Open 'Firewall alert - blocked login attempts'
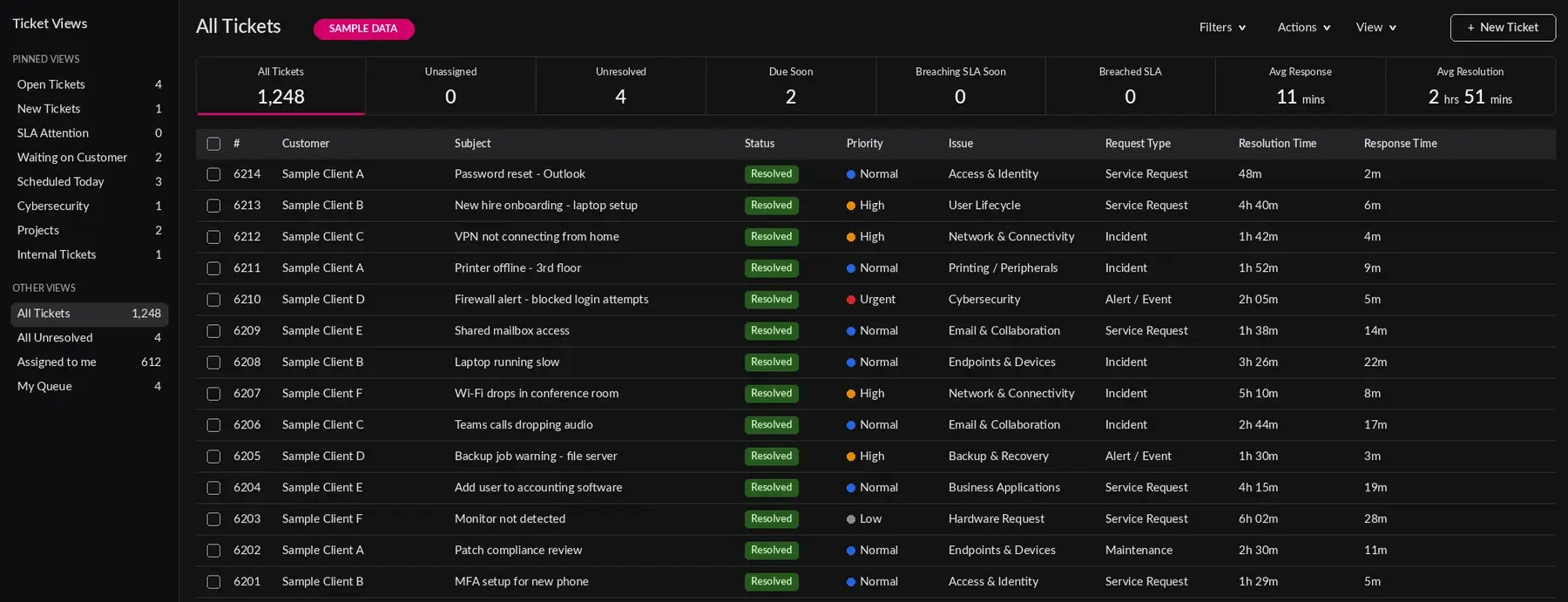1568x602 pixels. coord(551,300)
